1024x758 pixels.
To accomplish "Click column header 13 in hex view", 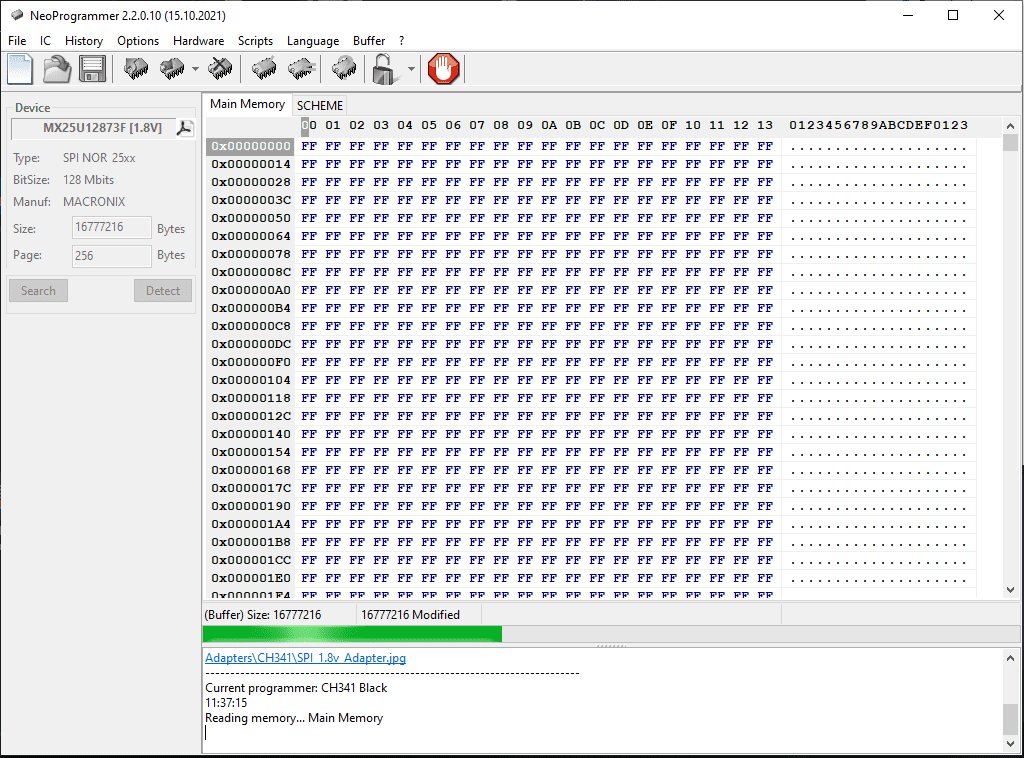I will (765, 125).
